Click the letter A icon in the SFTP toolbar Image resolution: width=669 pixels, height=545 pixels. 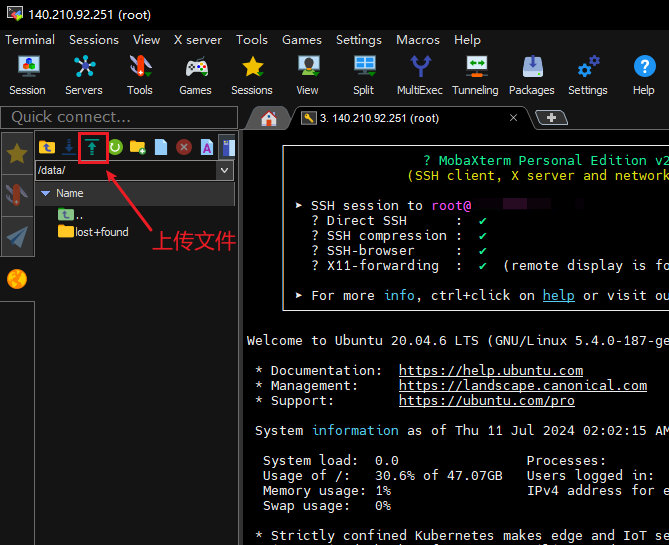click(207, 147)
